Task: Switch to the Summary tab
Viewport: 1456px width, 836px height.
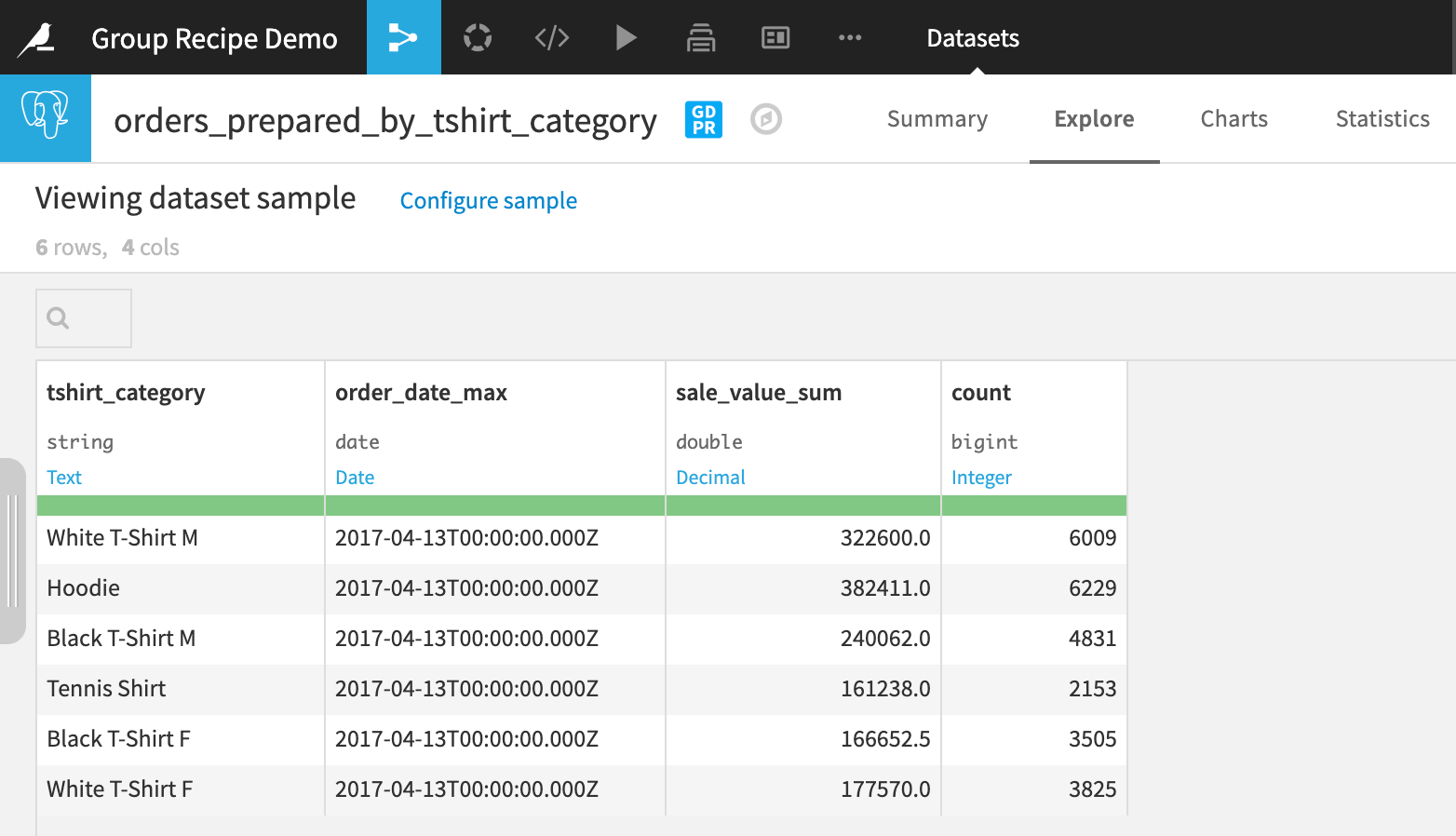Action: tap(937, 119)
